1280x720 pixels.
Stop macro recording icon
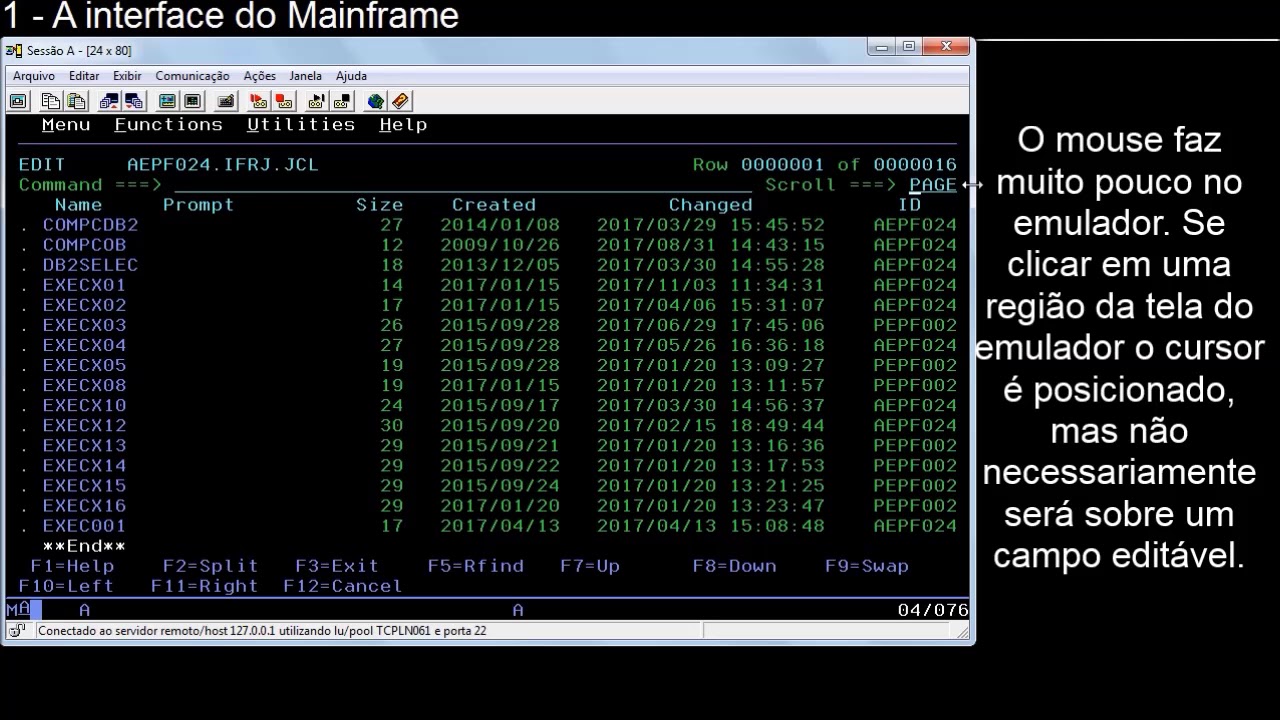[284, 101]
